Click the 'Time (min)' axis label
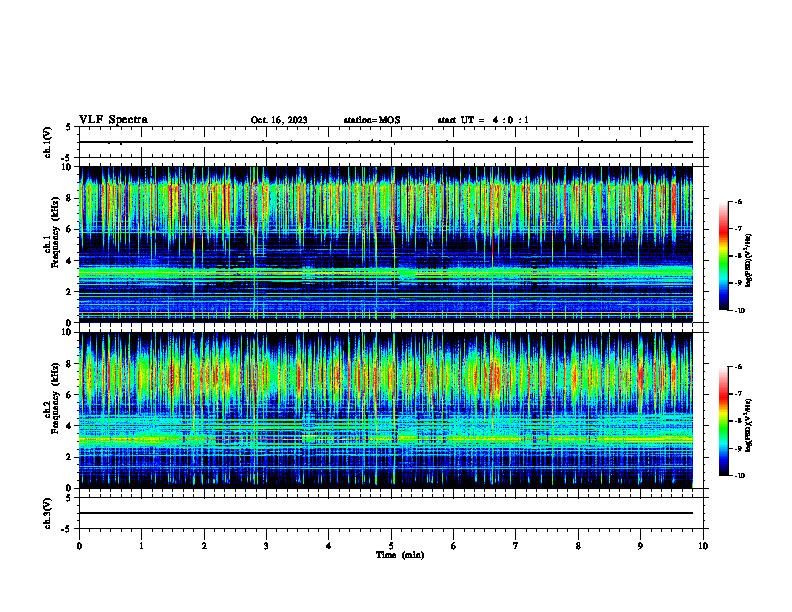 [x=400, y=555]
